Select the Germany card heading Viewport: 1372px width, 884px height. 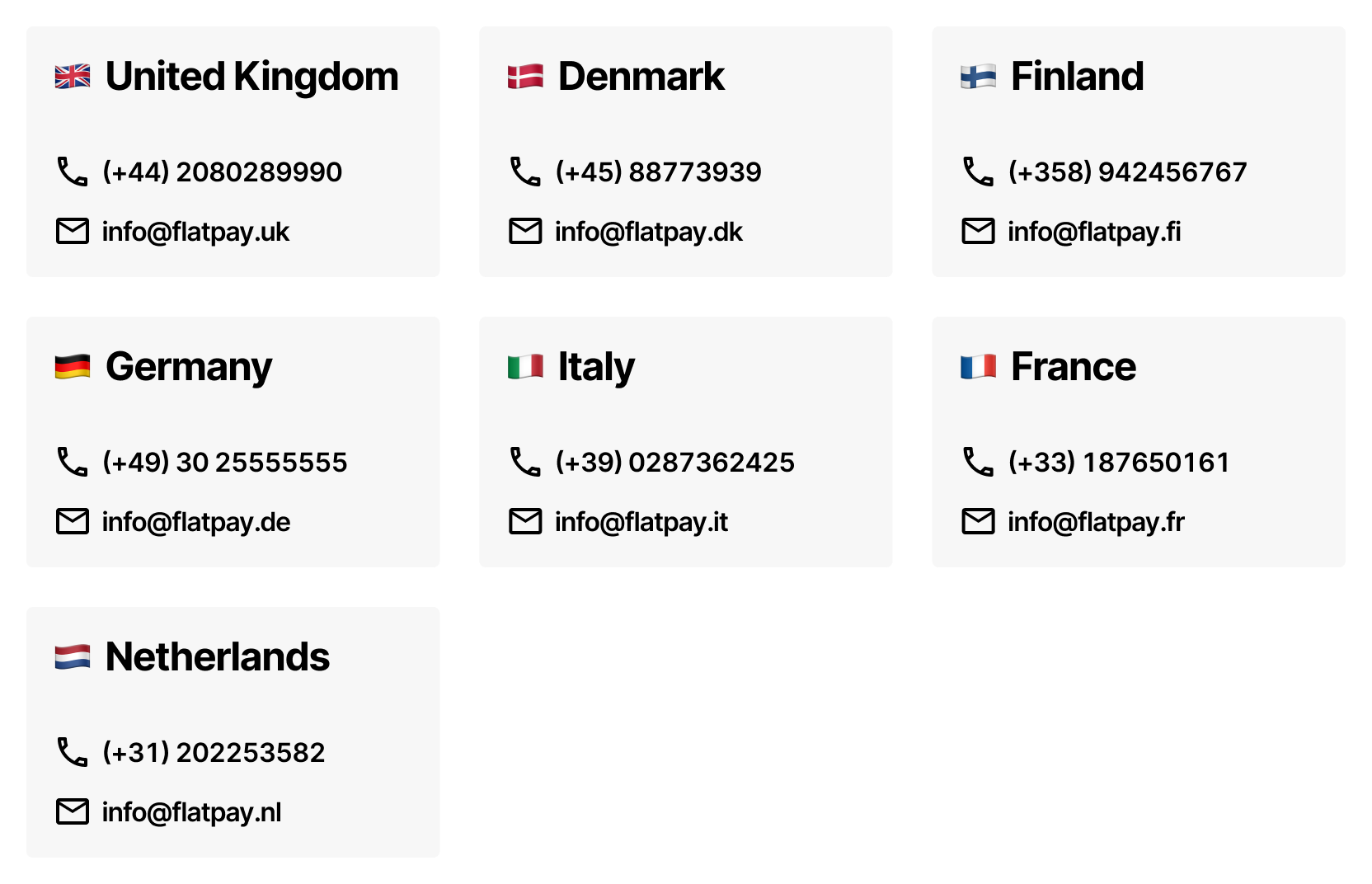(x=189, y=367)
